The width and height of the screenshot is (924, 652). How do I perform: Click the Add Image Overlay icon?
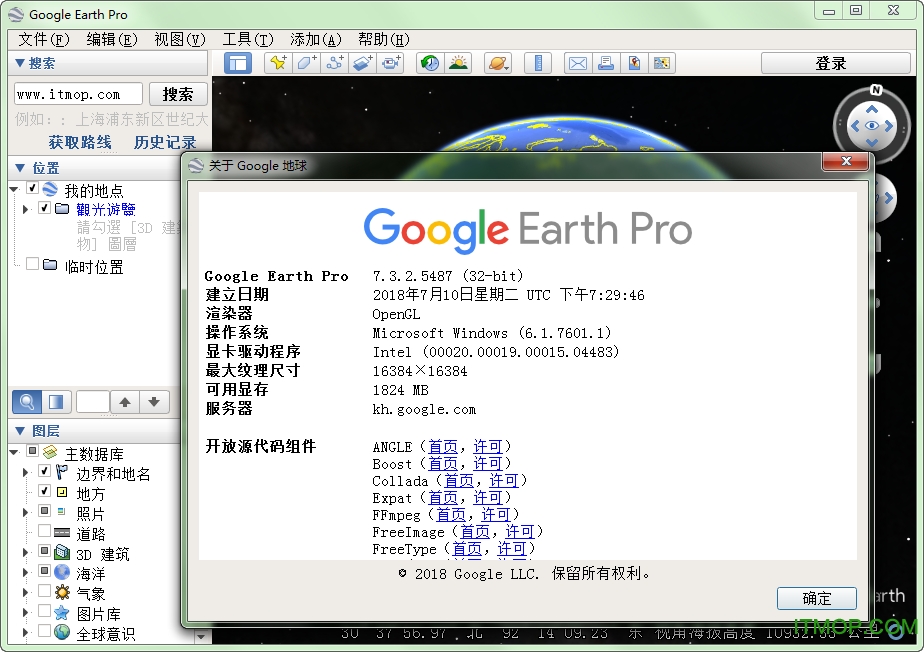(x=361, y=62)
